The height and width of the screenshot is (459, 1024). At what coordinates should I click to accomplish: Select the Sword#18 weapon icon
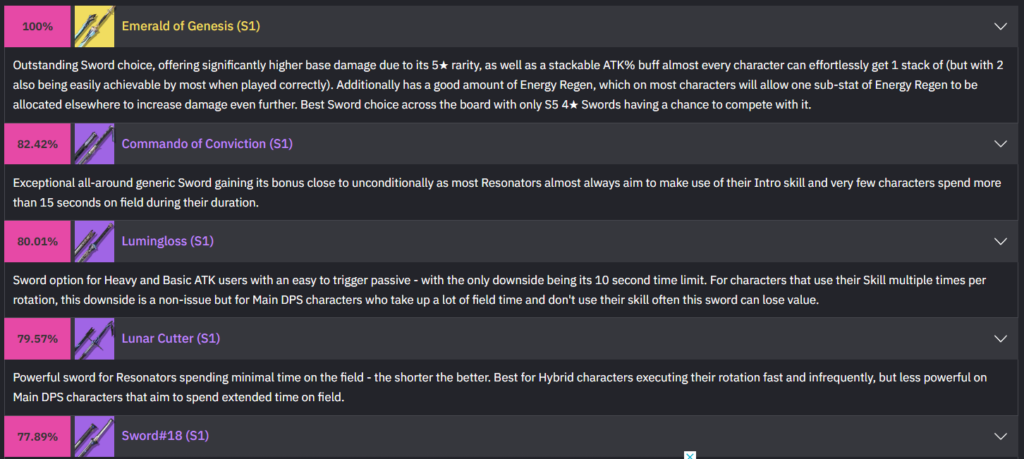pos(93,436)
